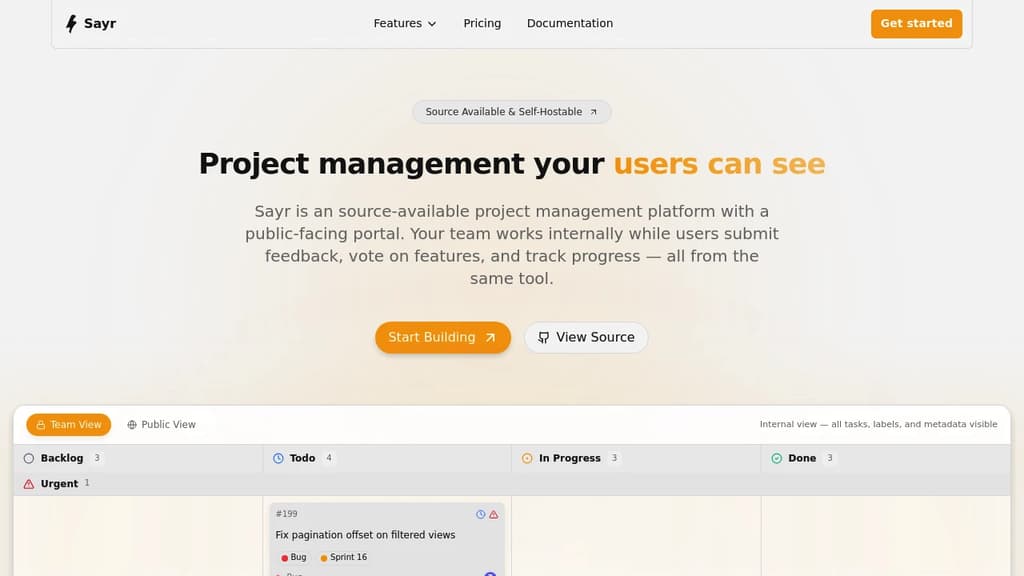Click the Start Building button

(x=442, y=337)
